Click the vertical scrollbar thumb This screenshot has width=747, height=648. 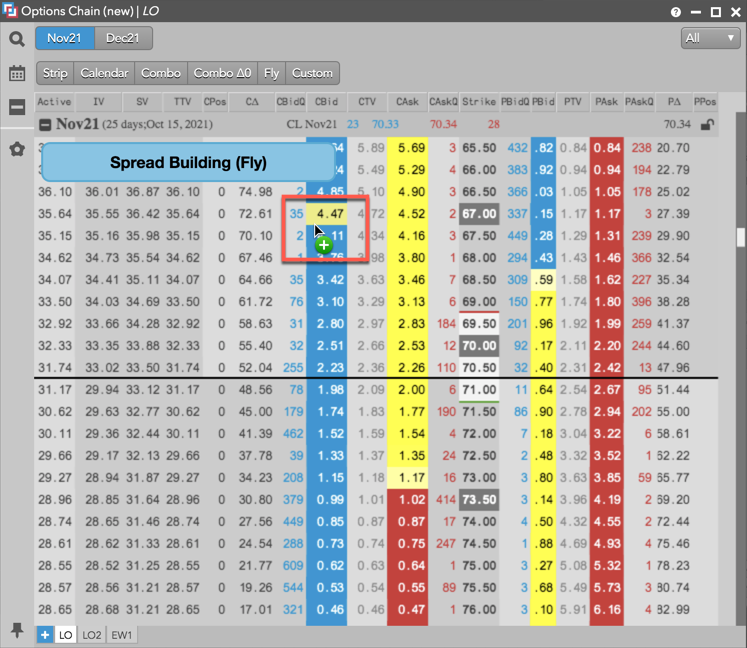(741, 237)
